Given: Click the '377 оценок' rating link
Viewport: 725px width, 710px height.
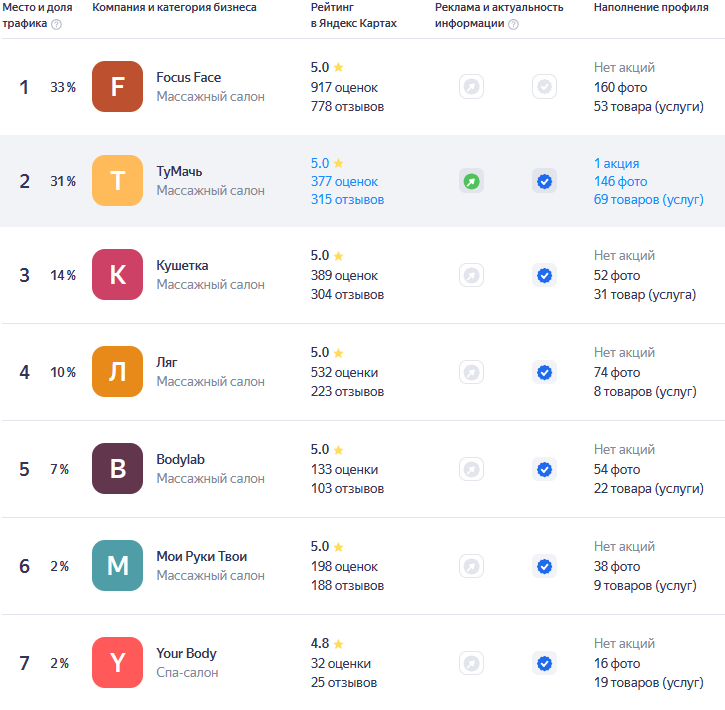Looking at the screenshot, I should pos(344,181).
